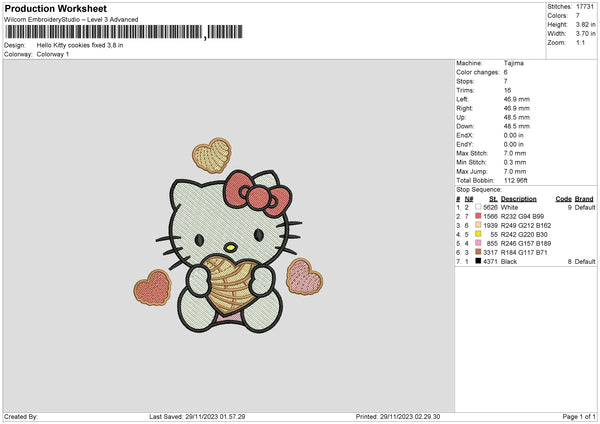Viewport: 600px width, 424px height.
Task: Click the 'Stop Sequence:' heading
Action: click(479, 190)
